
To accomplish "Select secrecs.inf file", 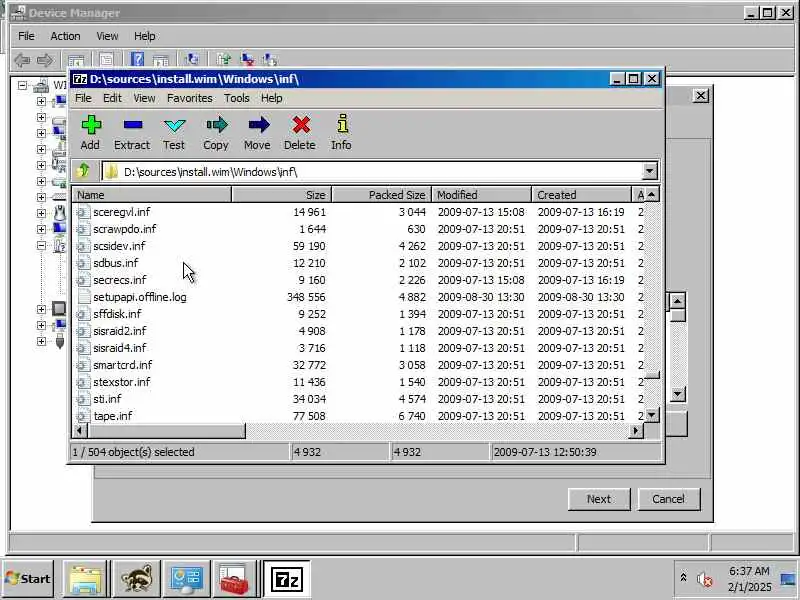I will (119, 280).
